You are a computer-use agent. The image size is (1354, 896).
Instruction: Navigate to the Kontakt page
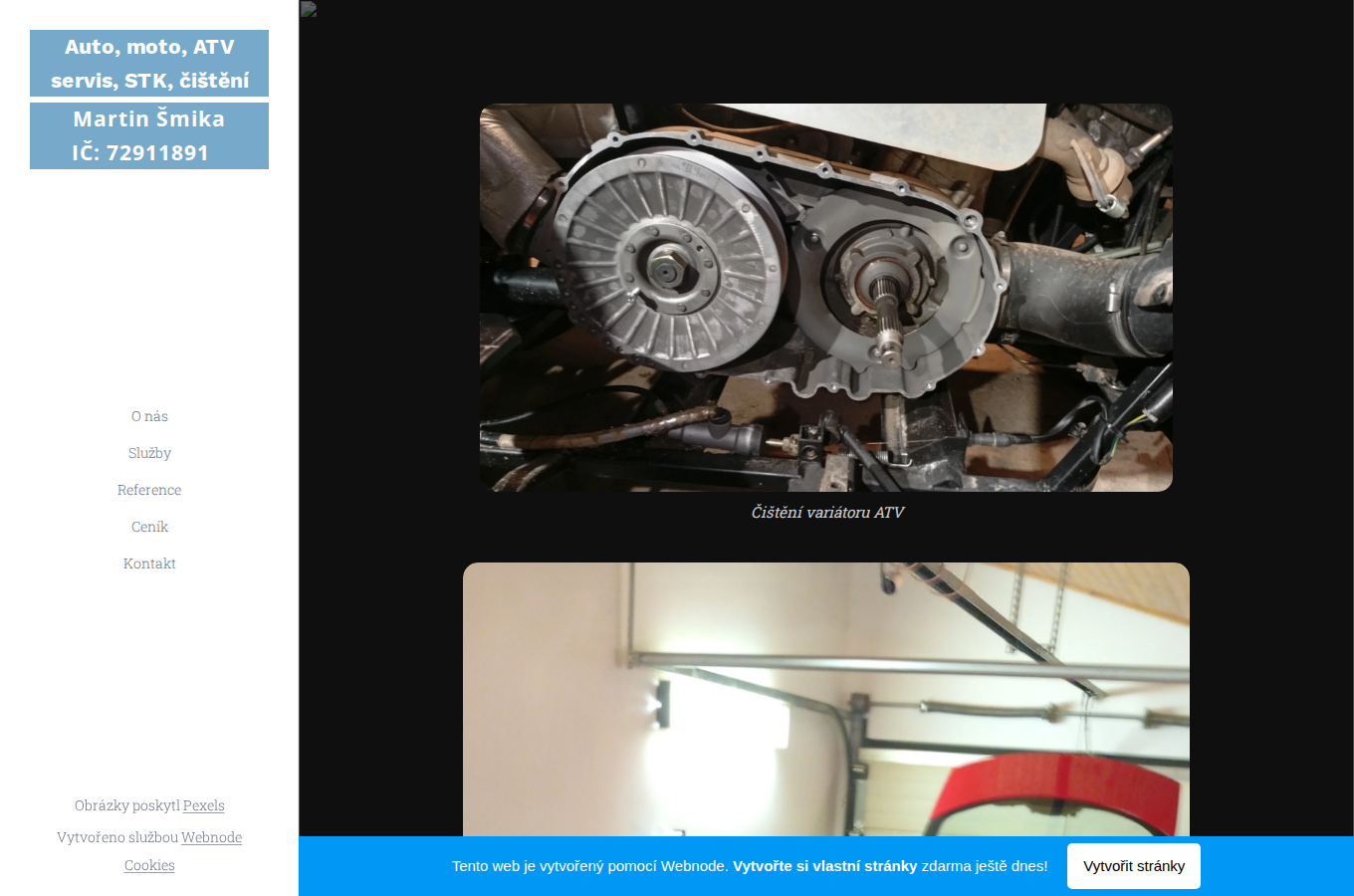[x=149, y=563]
